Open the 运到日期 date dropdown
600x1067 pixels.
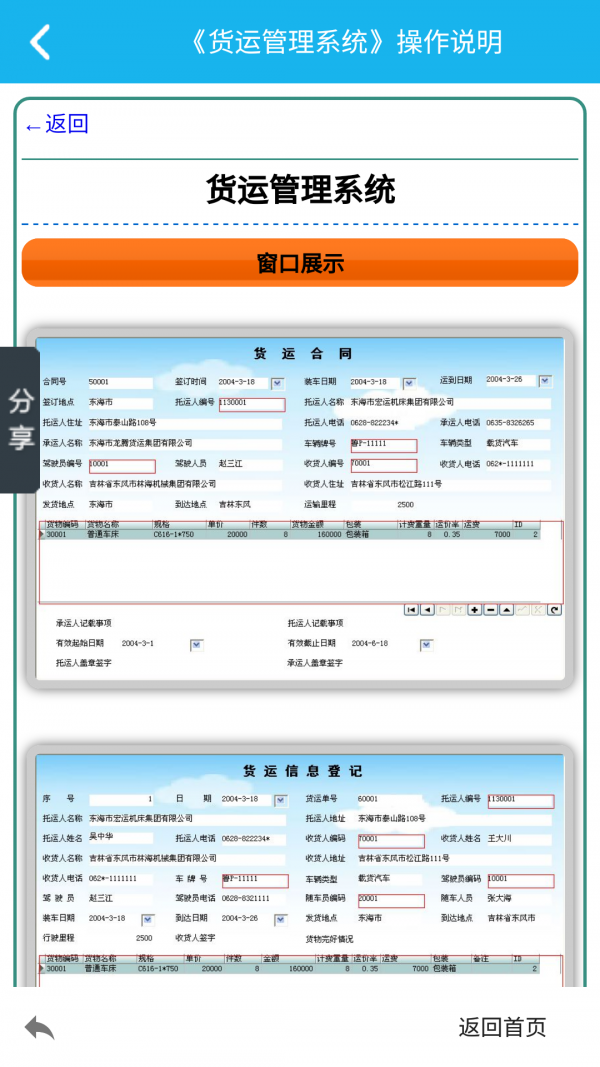[x=546, y=381]
